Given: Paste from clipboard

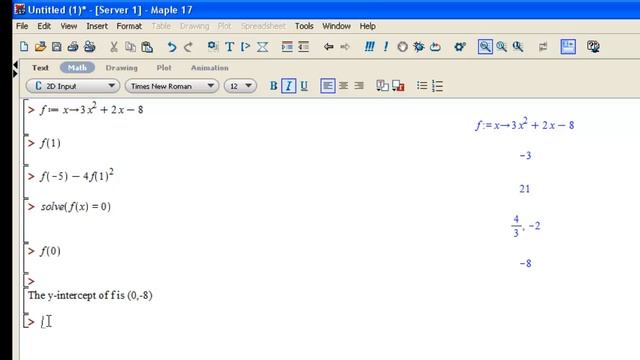Looking at the screenshot, I should tap(147, 47).
